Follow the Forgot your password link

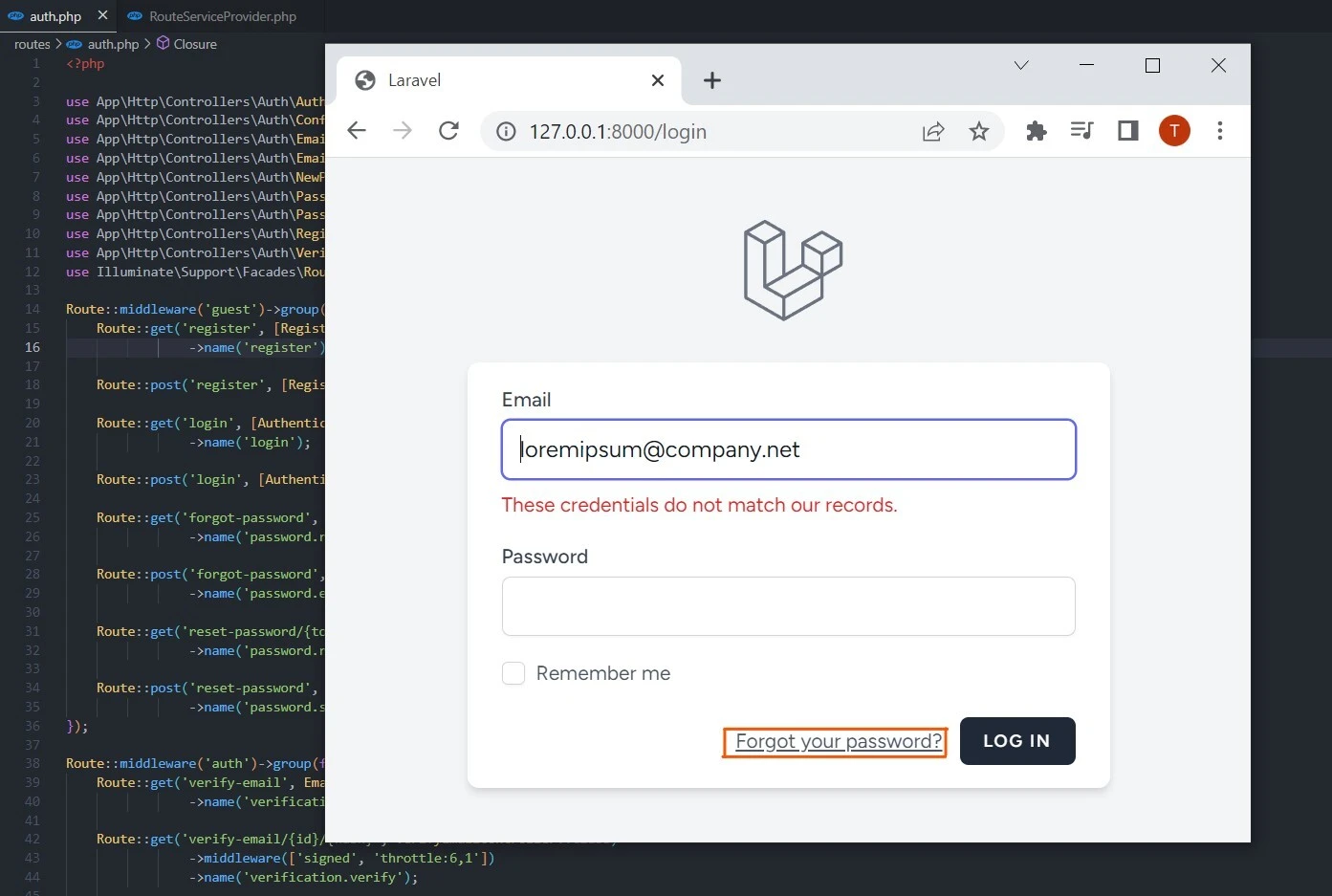click(x=839, y=741)
